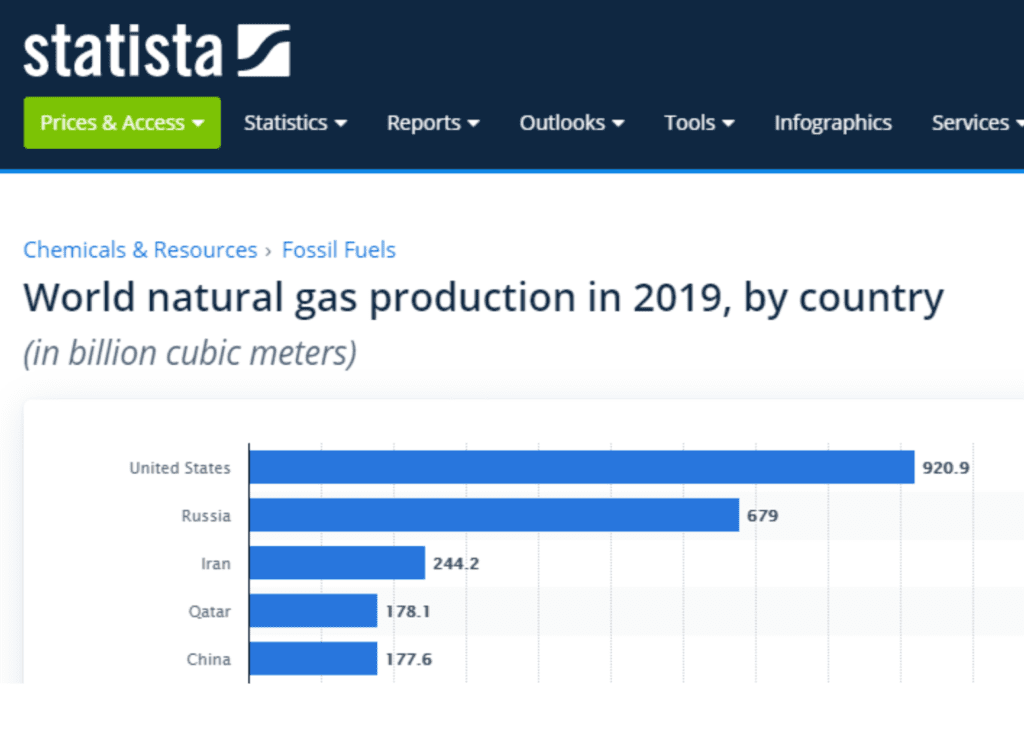Select the Russia bar in chart

point(494,515)
